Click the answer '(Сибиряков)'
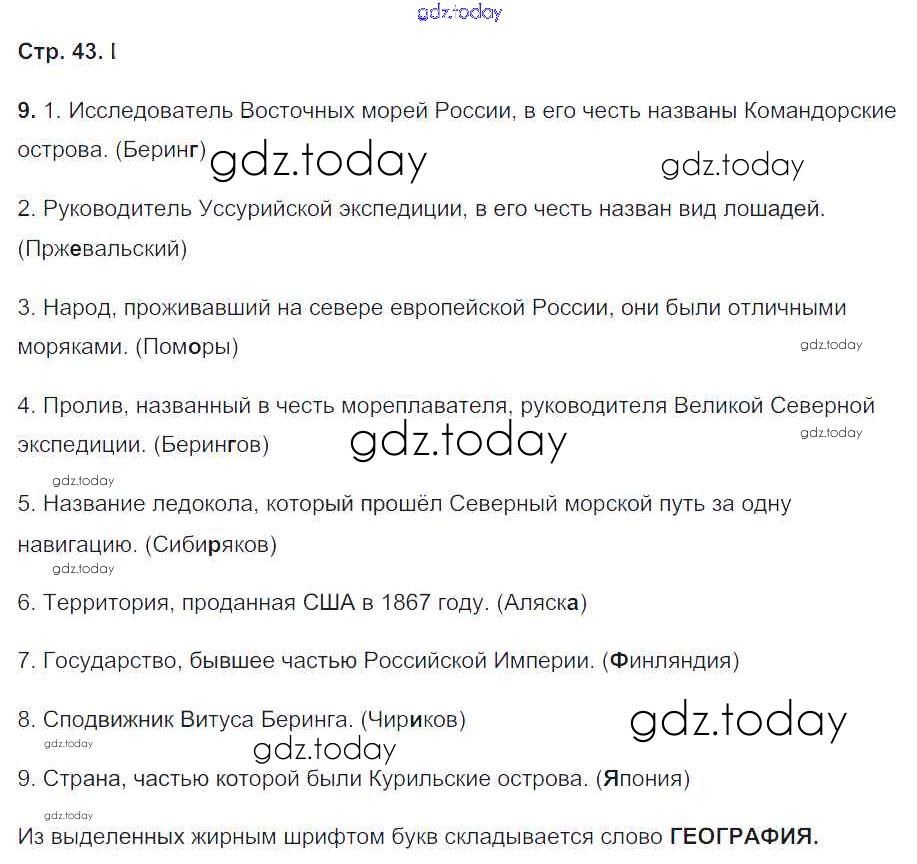The image size is (917, 864). [210, 545]
